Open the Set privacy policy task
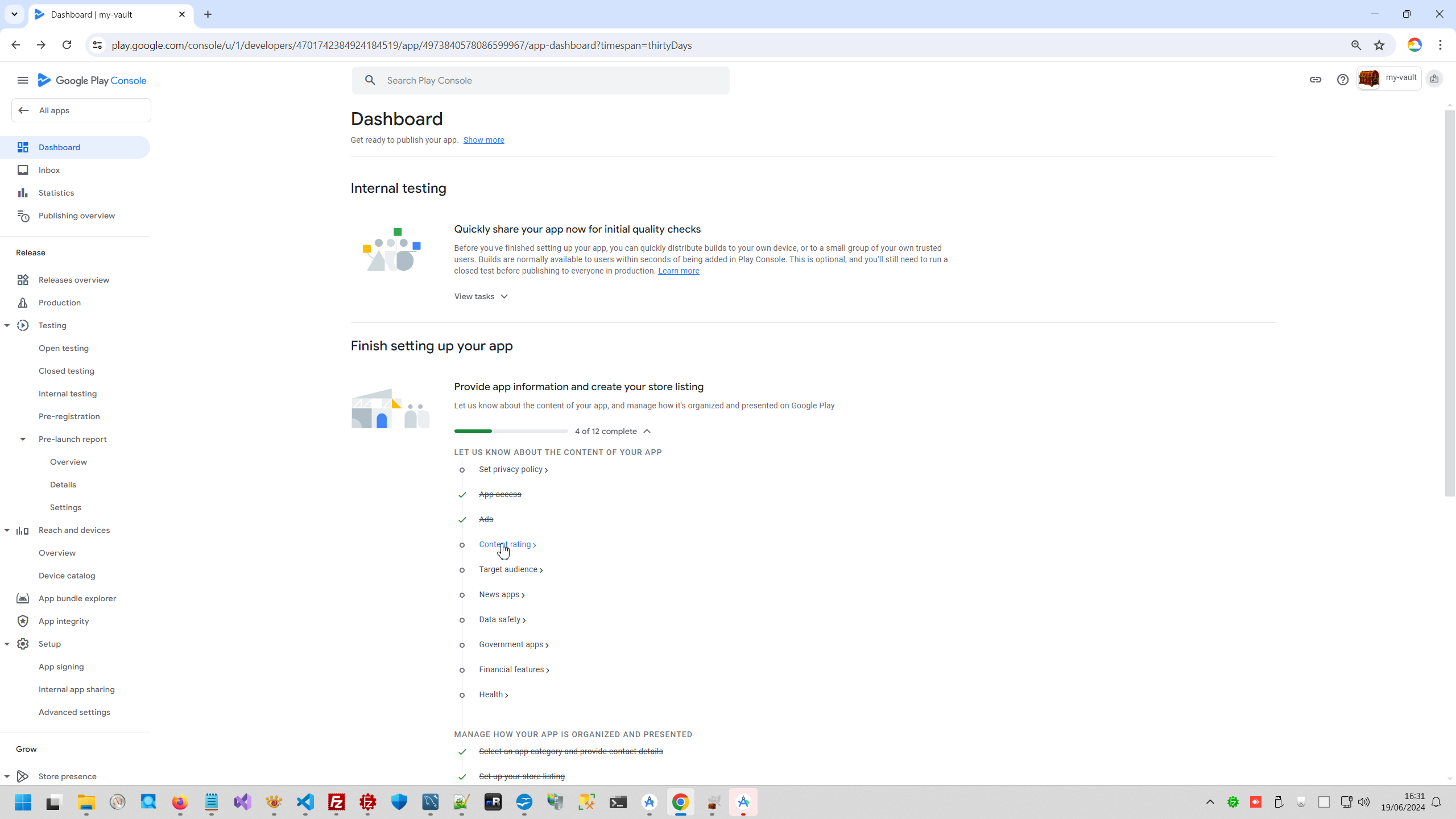Image resolution: width=1456 pixels, height=819 pixels. pos(512,469)
